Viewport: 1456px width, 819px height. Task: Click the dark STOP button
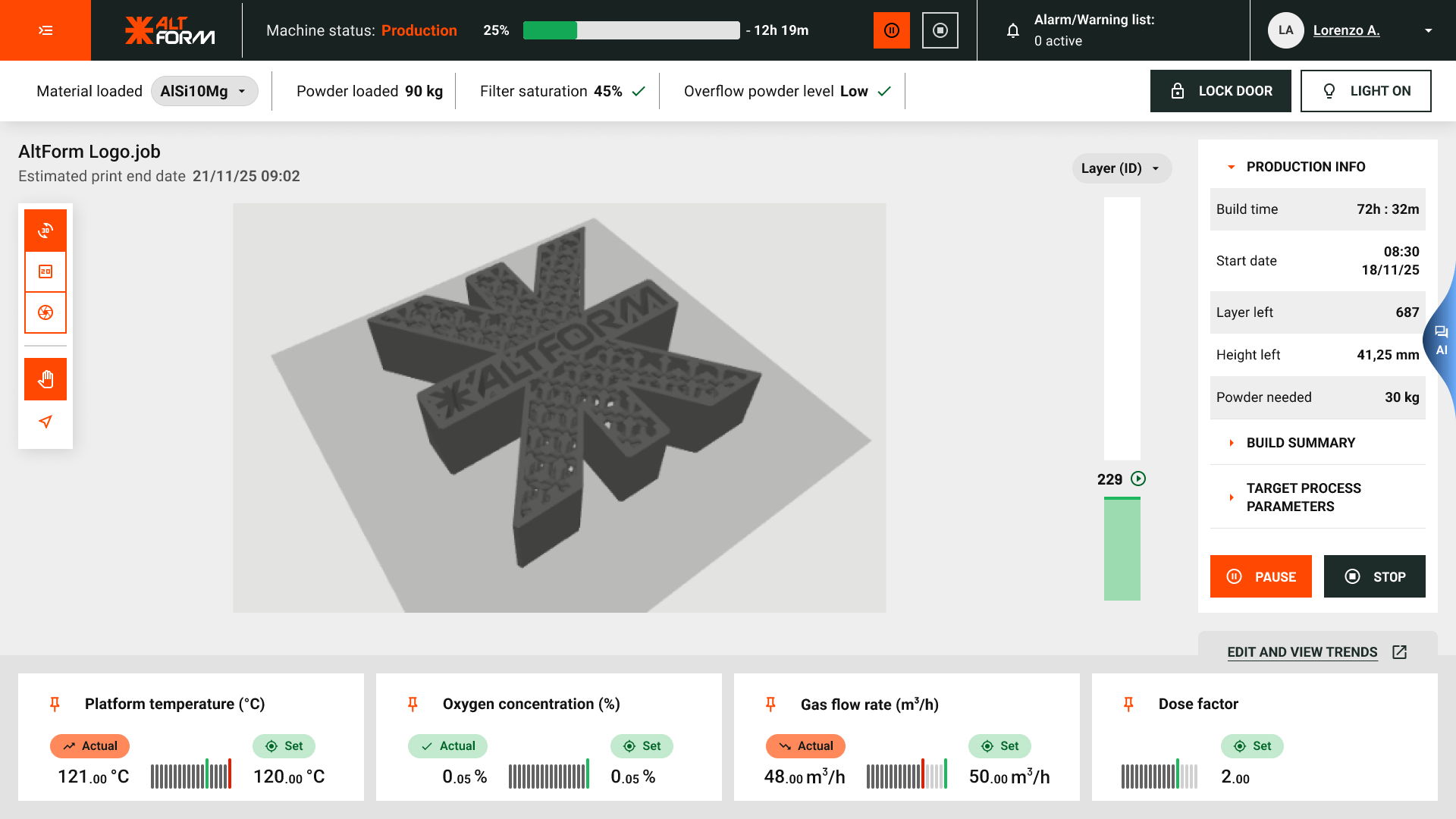(x=1375, y=576)
